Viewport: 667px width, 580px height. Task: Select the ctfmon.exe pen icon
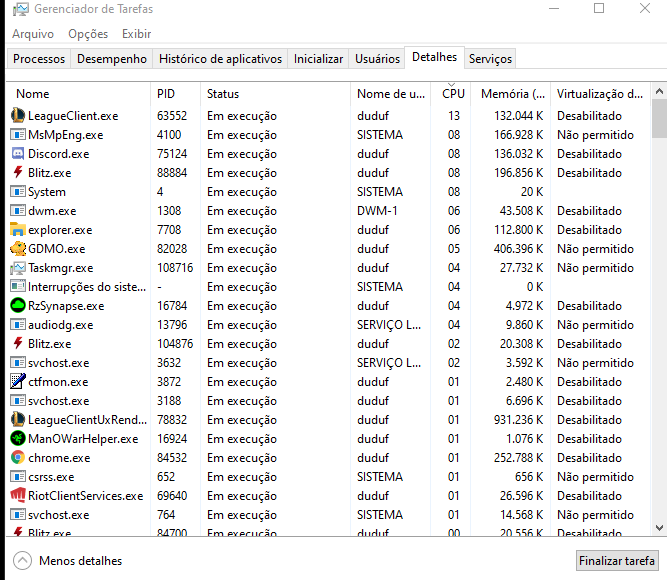tap(17, 382)
